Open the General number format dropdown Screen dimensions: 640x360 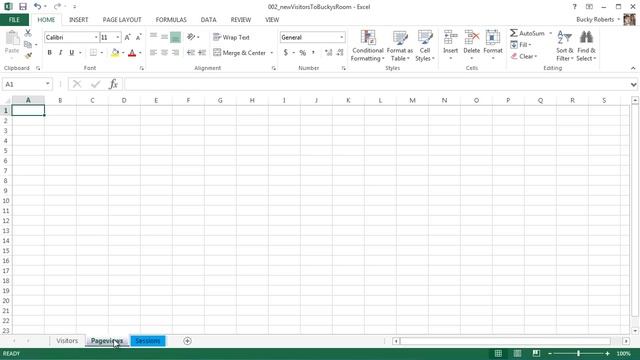342,38
